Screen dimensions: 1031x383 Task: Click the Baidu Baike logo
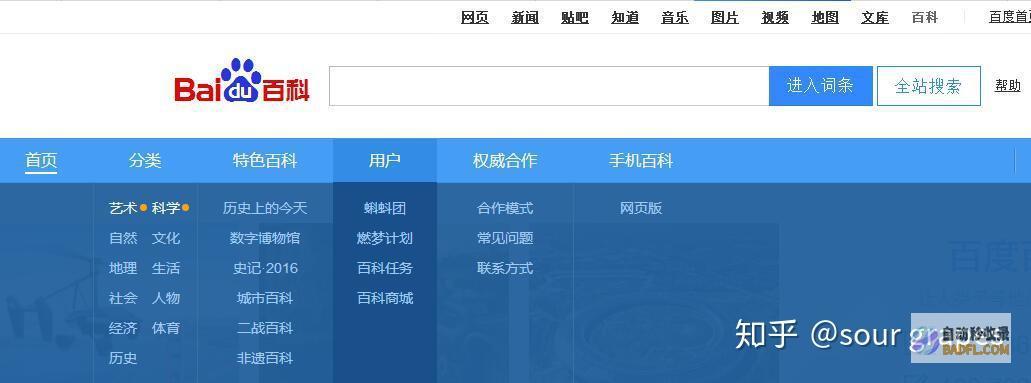click(x=242, y=82)
